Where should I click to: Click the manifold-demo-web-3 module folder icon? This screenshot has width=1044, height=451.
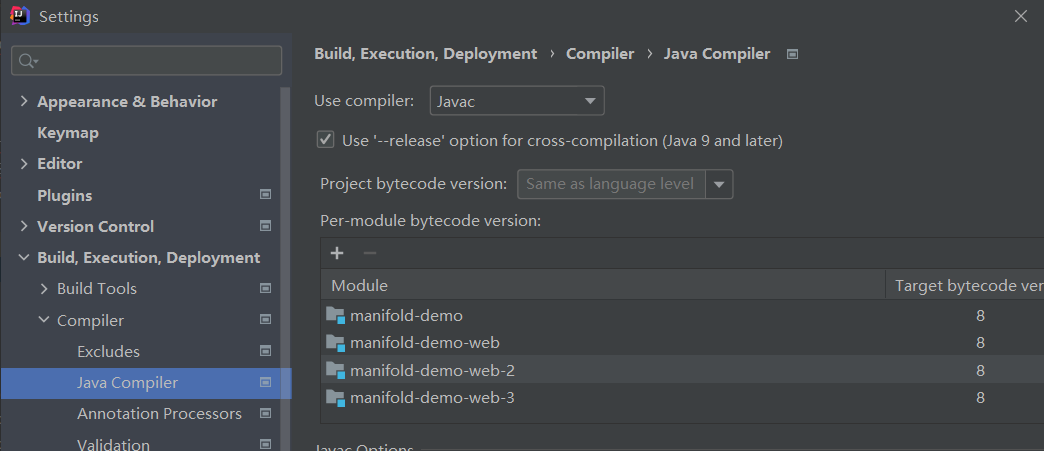[336, 398]
